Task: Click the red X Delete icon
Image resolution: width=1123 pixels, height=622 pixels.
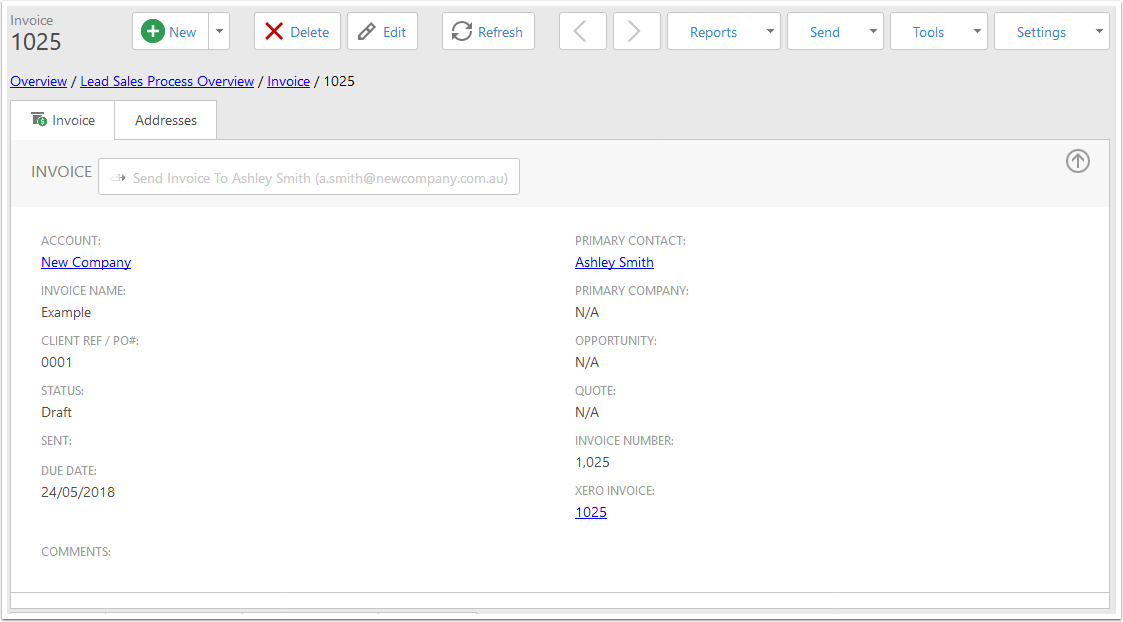Action: click(274, 32)
